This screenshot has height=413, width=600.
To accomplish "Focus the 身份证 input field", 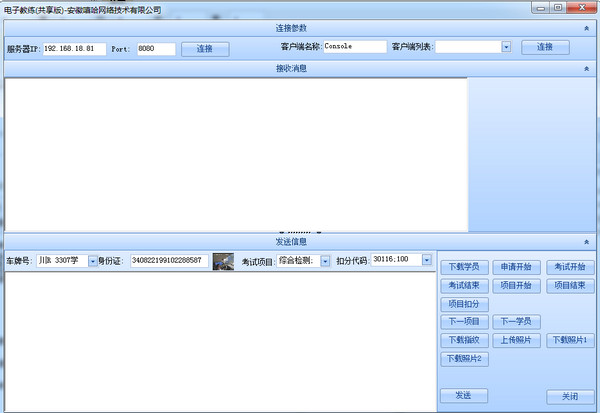I will (168, 261).
